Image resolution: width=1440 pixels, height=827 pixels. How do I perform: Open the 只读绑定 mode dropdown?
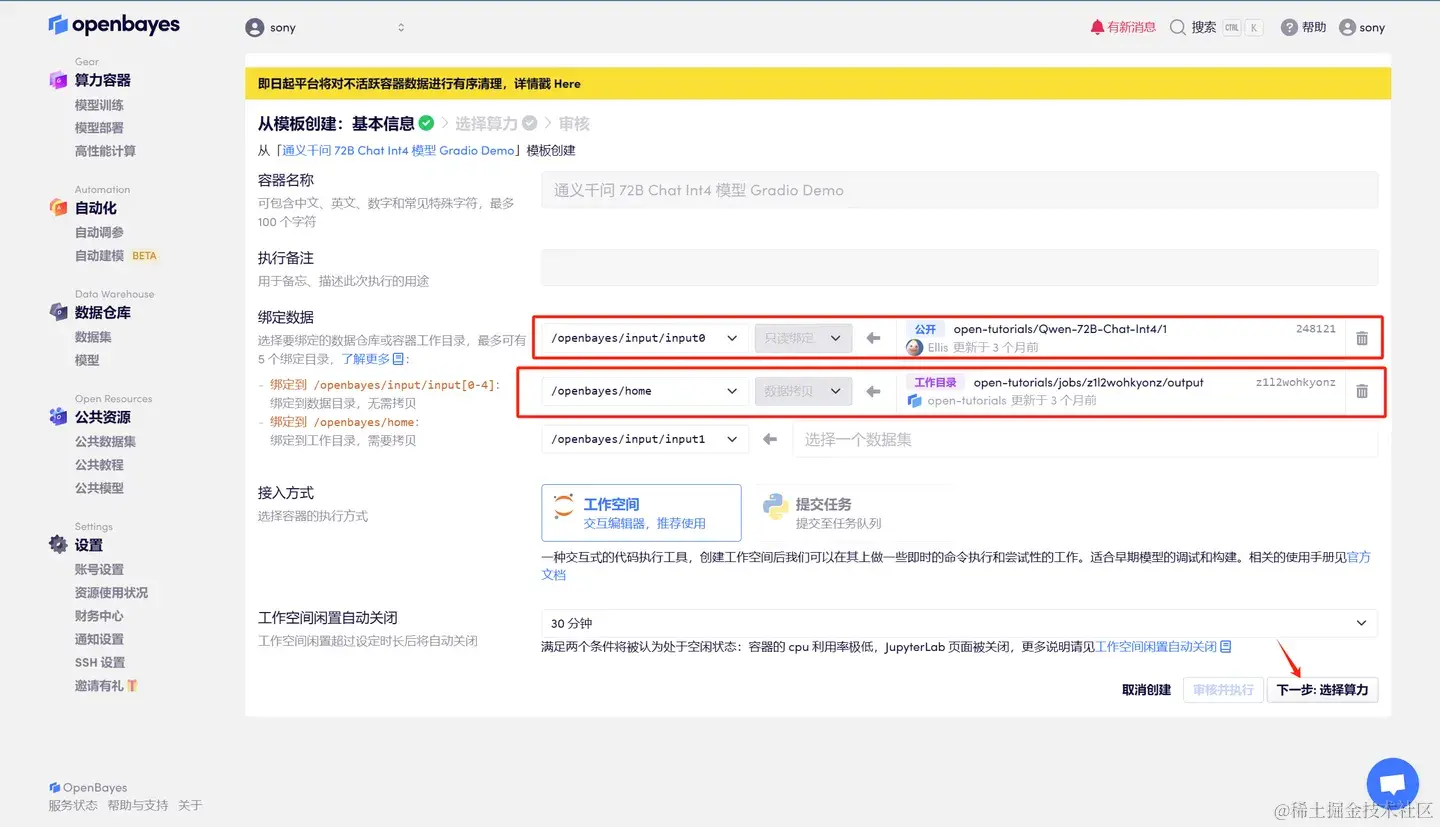(804, 338)
